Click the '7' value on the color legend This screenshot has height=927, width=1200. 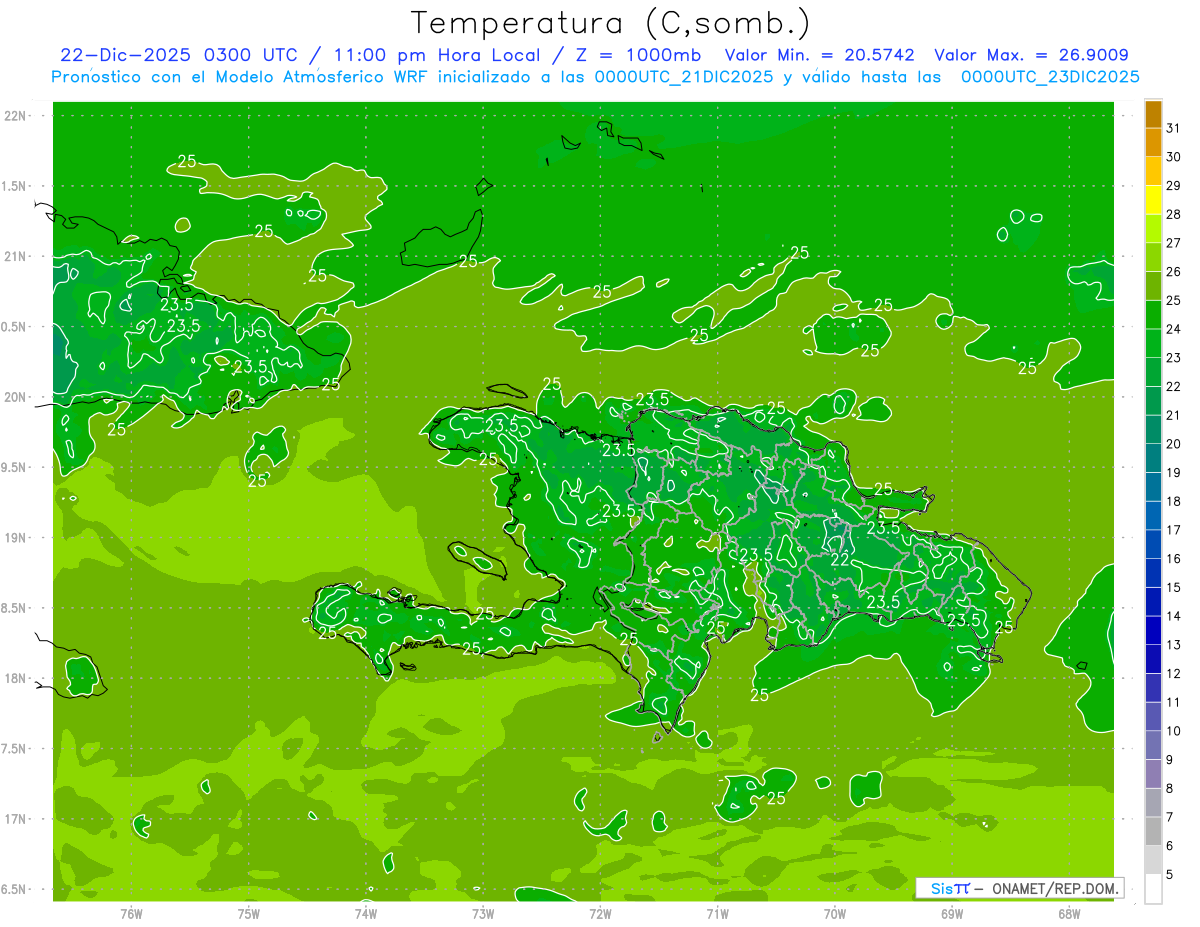pos(1170,818)
